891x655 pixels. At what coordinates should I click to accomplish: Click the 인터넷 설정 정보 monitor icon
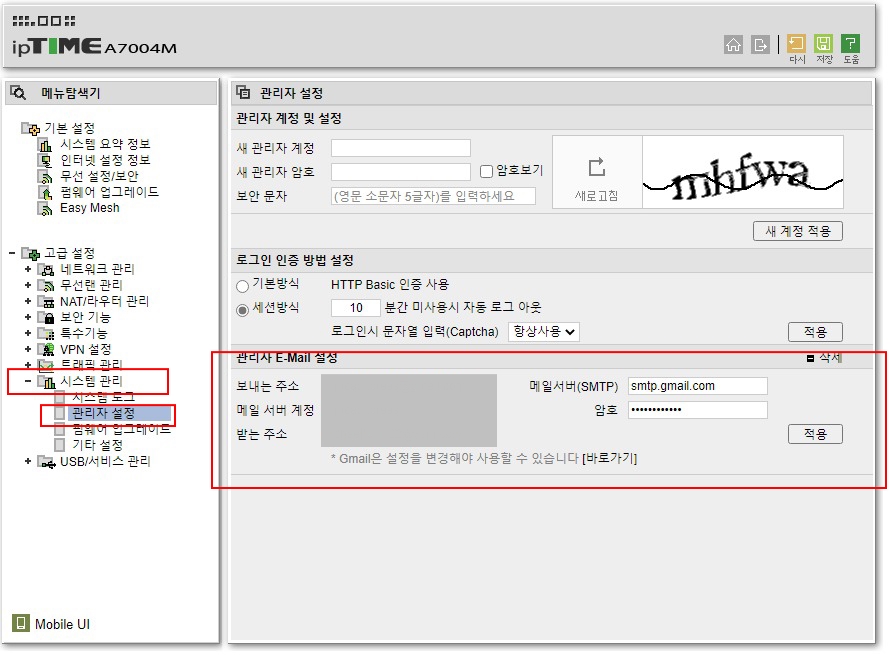(45, 161)
